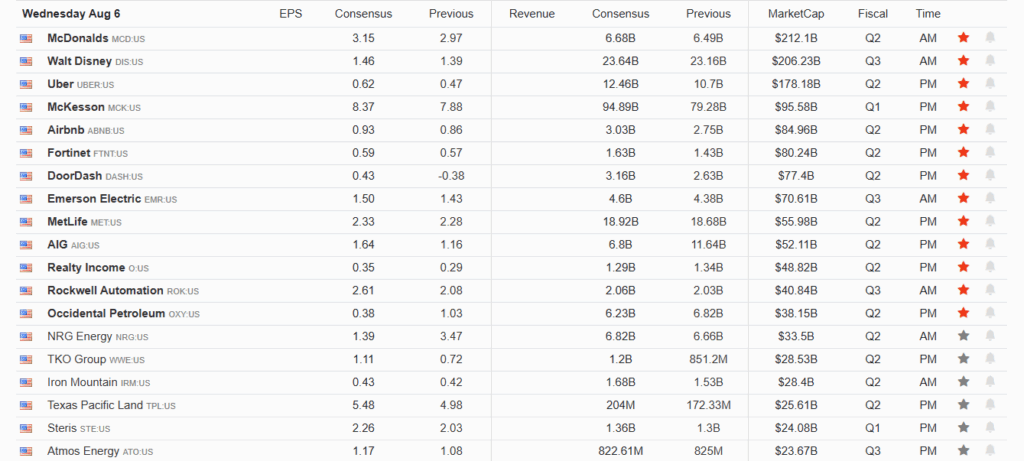Click the US flag next to Fortinet

(x=26, y=153)
